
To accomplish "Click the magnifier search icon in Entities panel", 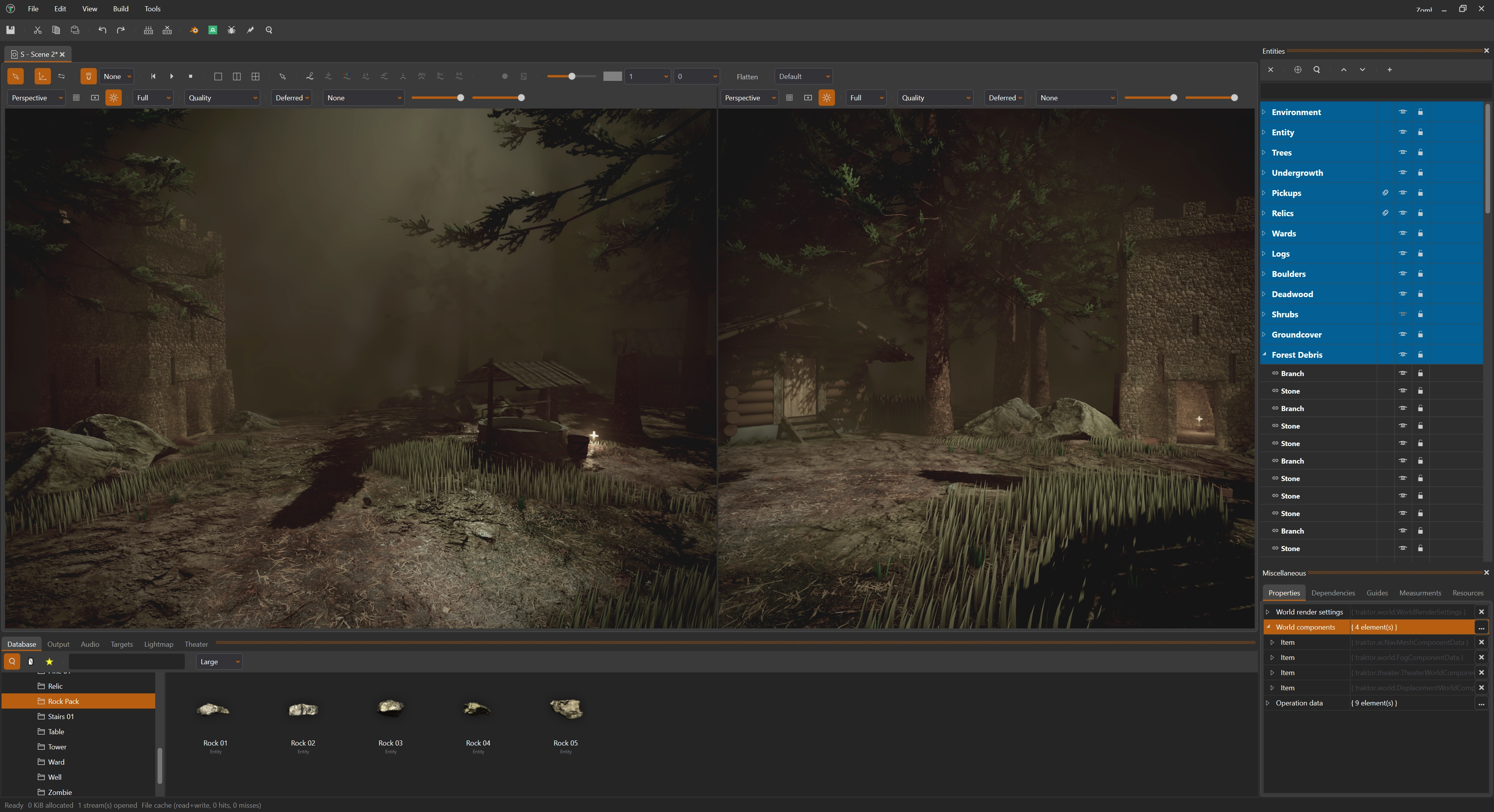I will [1317, 70].
